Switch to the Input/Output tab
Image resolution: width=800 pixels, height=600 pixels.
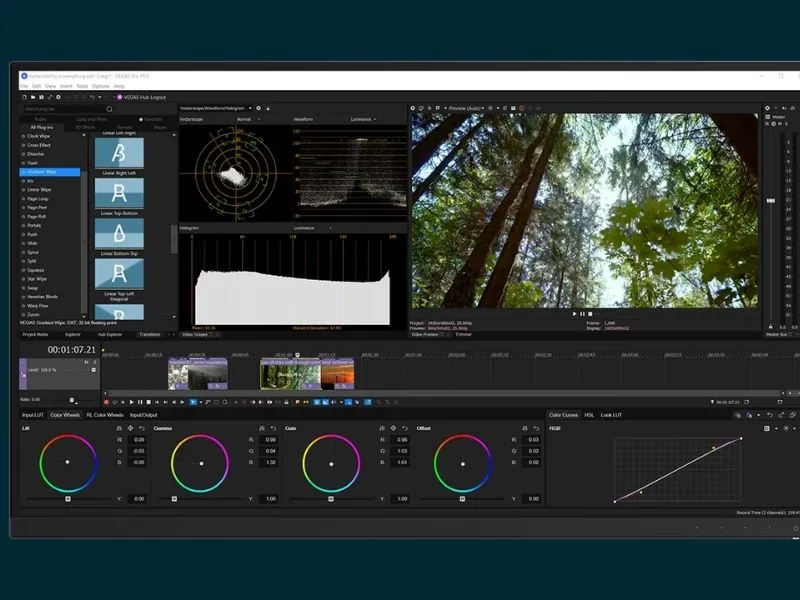[x=144, y=415]
